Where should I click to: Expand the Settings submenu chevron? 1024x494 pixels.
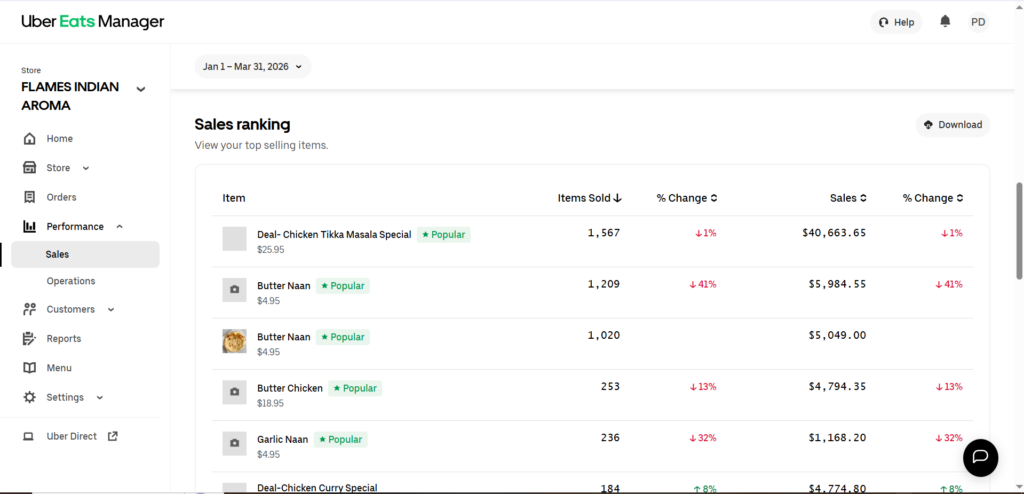point(100,397)
